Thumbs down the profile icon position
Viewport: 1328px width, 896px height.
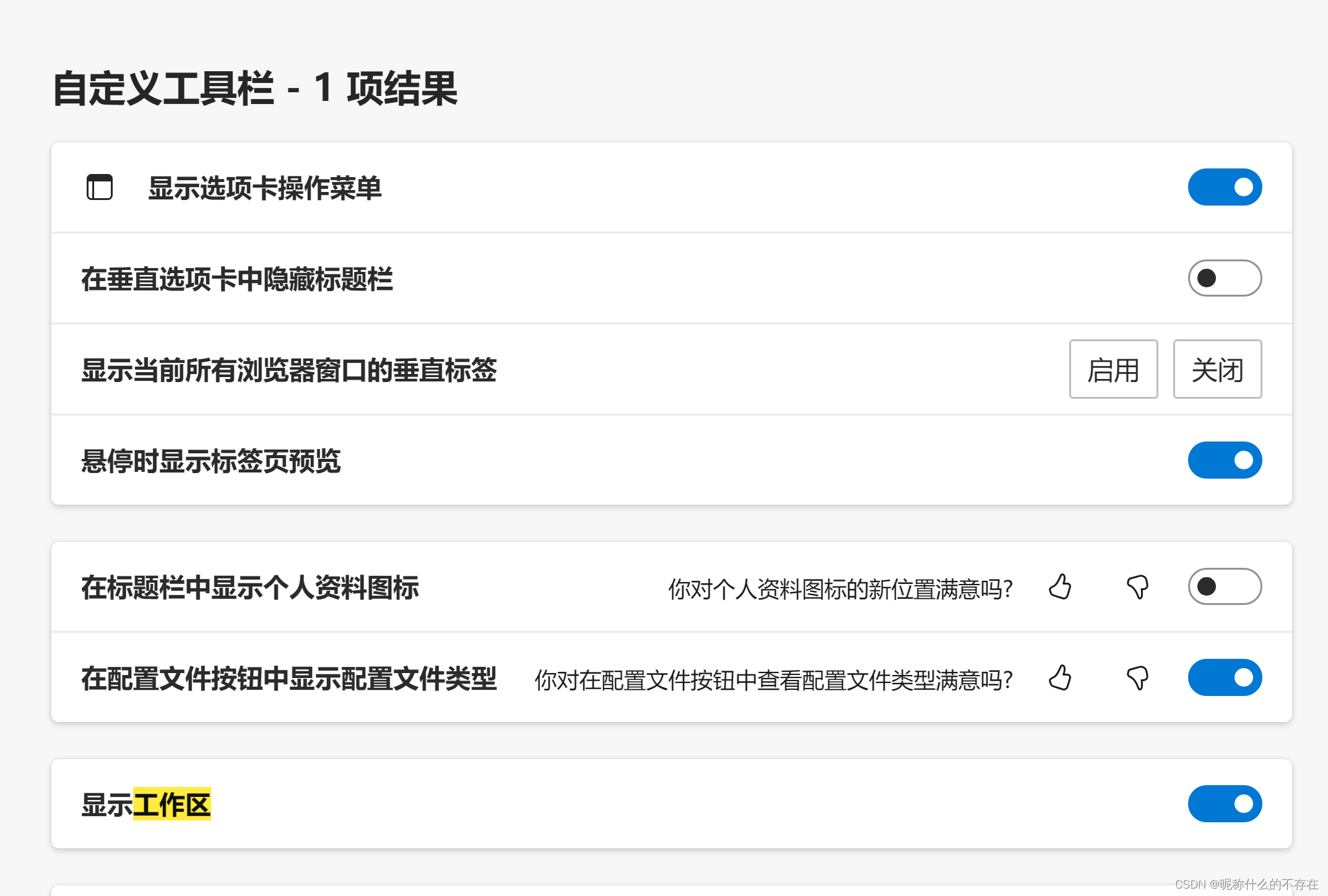1137,587
